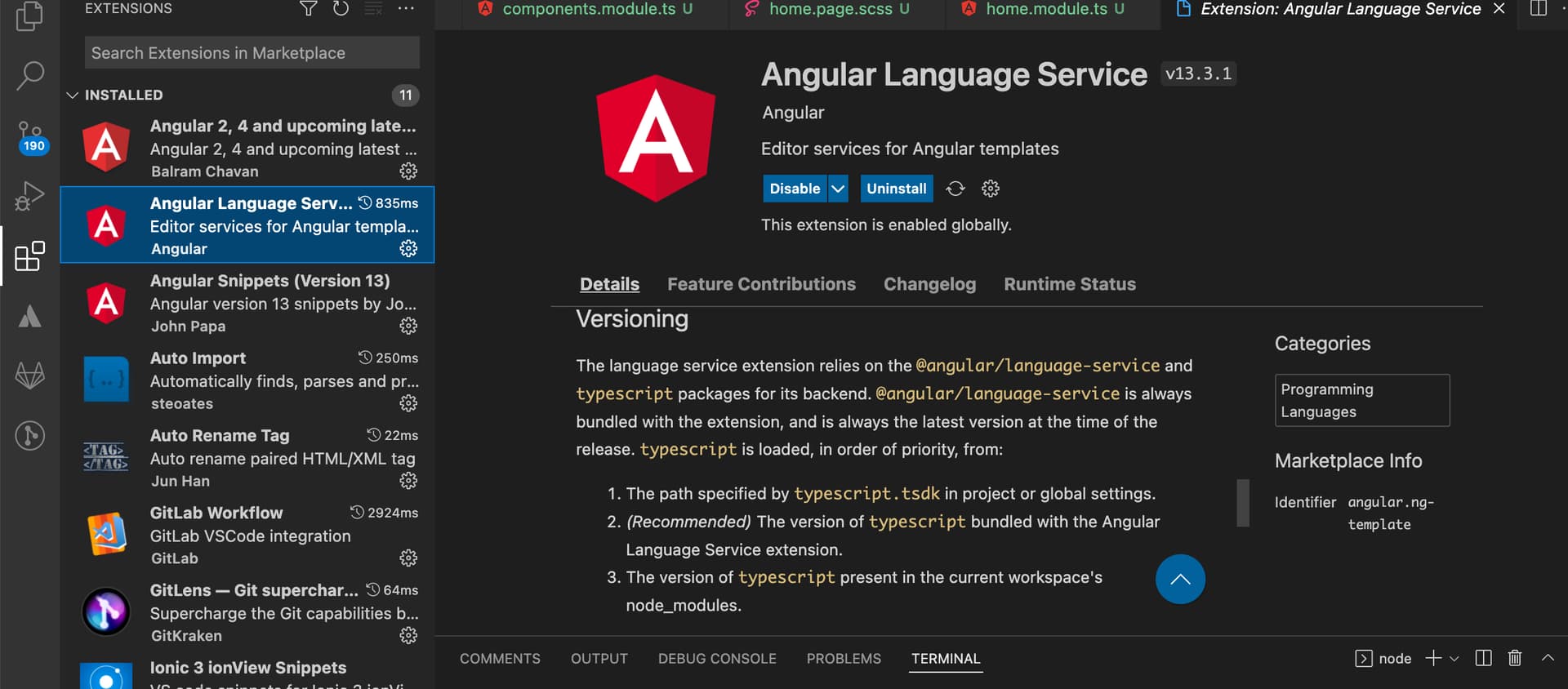
Task: Open gear menu for Angular Language Service row
Action: 408,249
